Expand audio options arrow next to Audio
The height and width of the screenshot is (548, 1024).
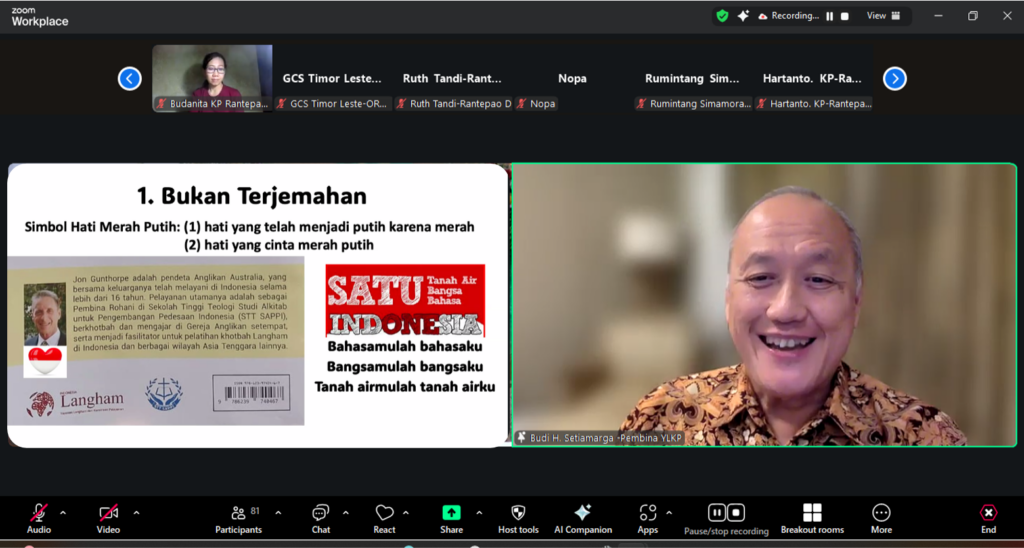63,512
